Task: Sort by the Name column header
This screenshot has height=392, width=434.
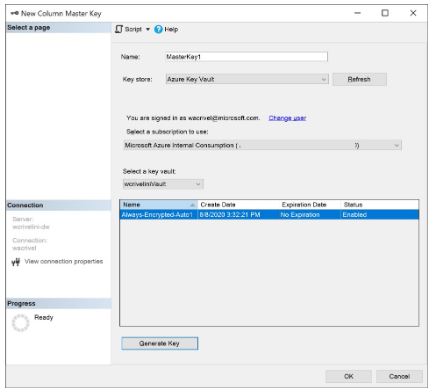Action: tap(159, 205)
